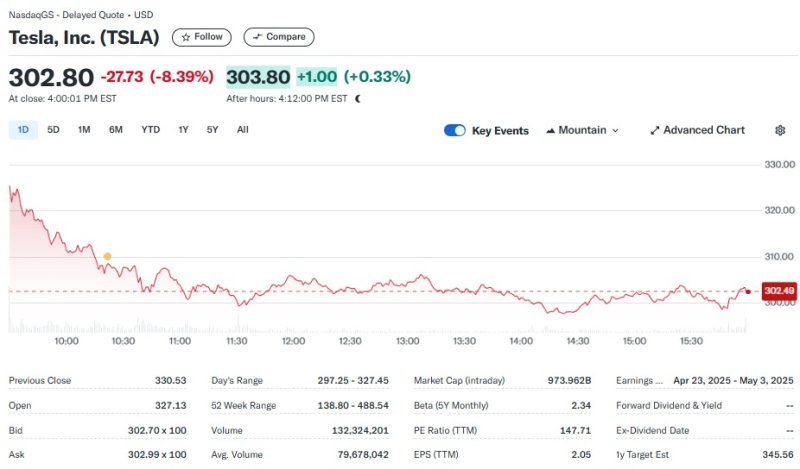Open chart settings gear icon
Screen dimensions: 800x469
tap(780, 130)
